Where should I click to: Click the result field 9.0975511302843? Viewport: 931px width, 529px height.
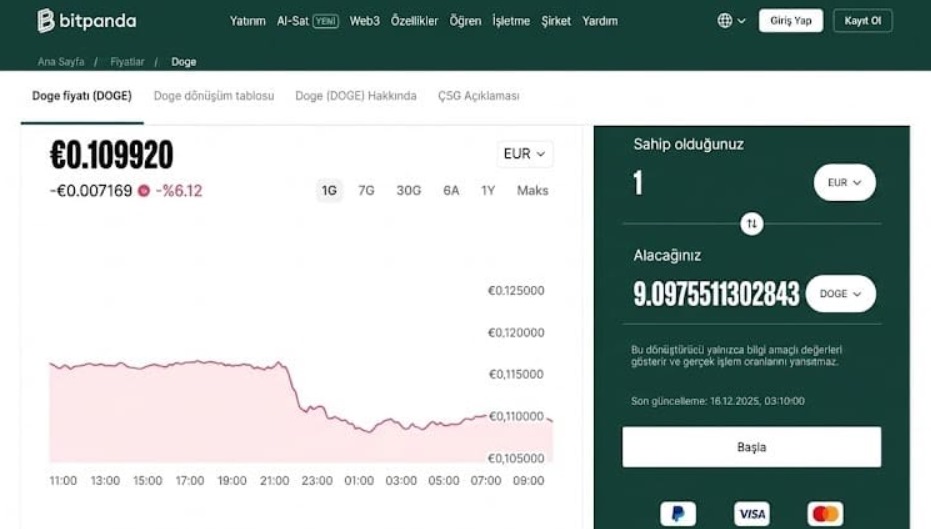click(716, 293)
